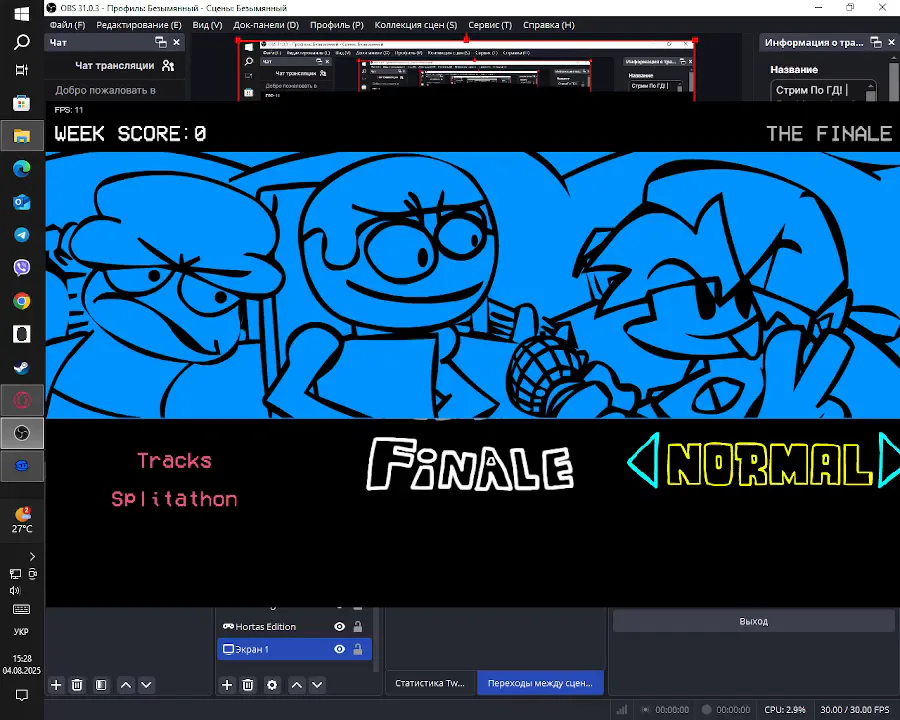
Task: Open Task View from taskbar
Action: point(22,69)
